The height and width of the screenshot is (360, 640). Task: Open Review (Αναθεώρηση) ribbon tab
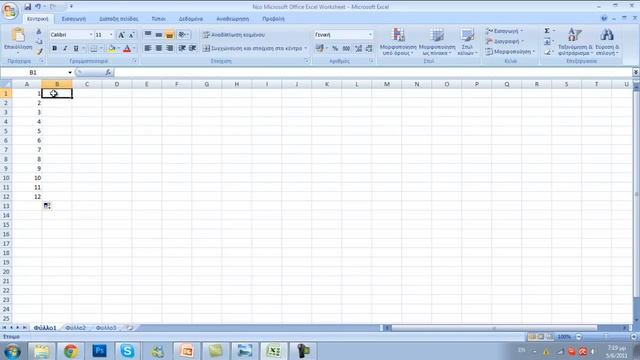point(232,19)
